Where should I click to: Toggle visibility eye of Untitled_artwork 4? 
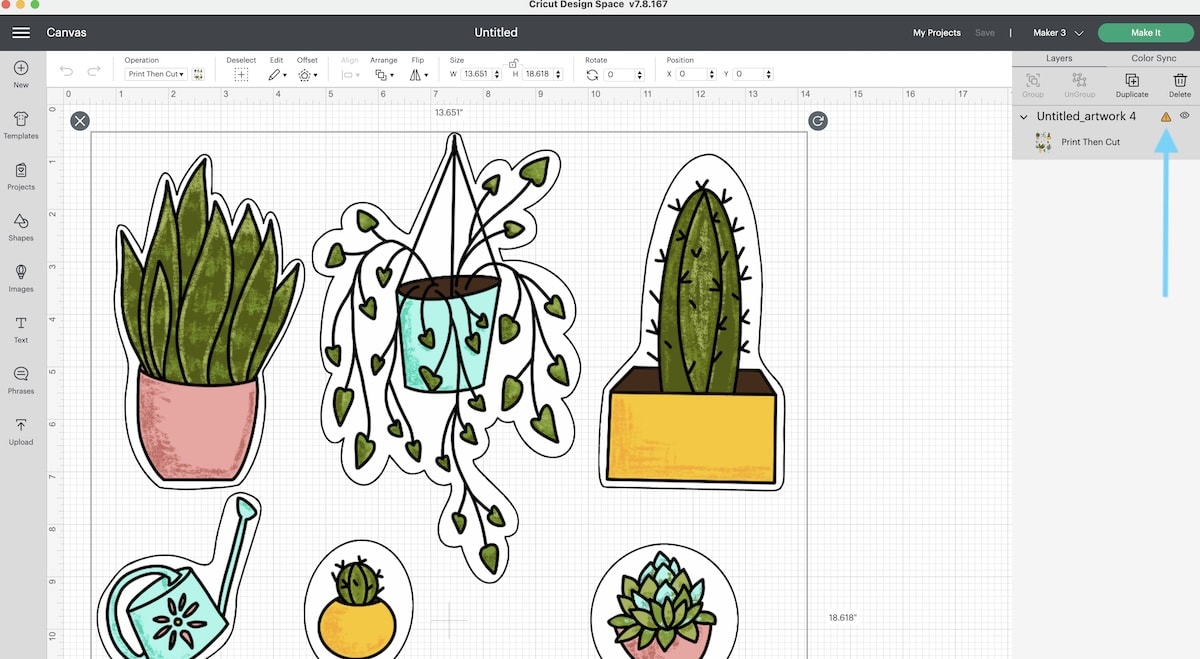1184,116
